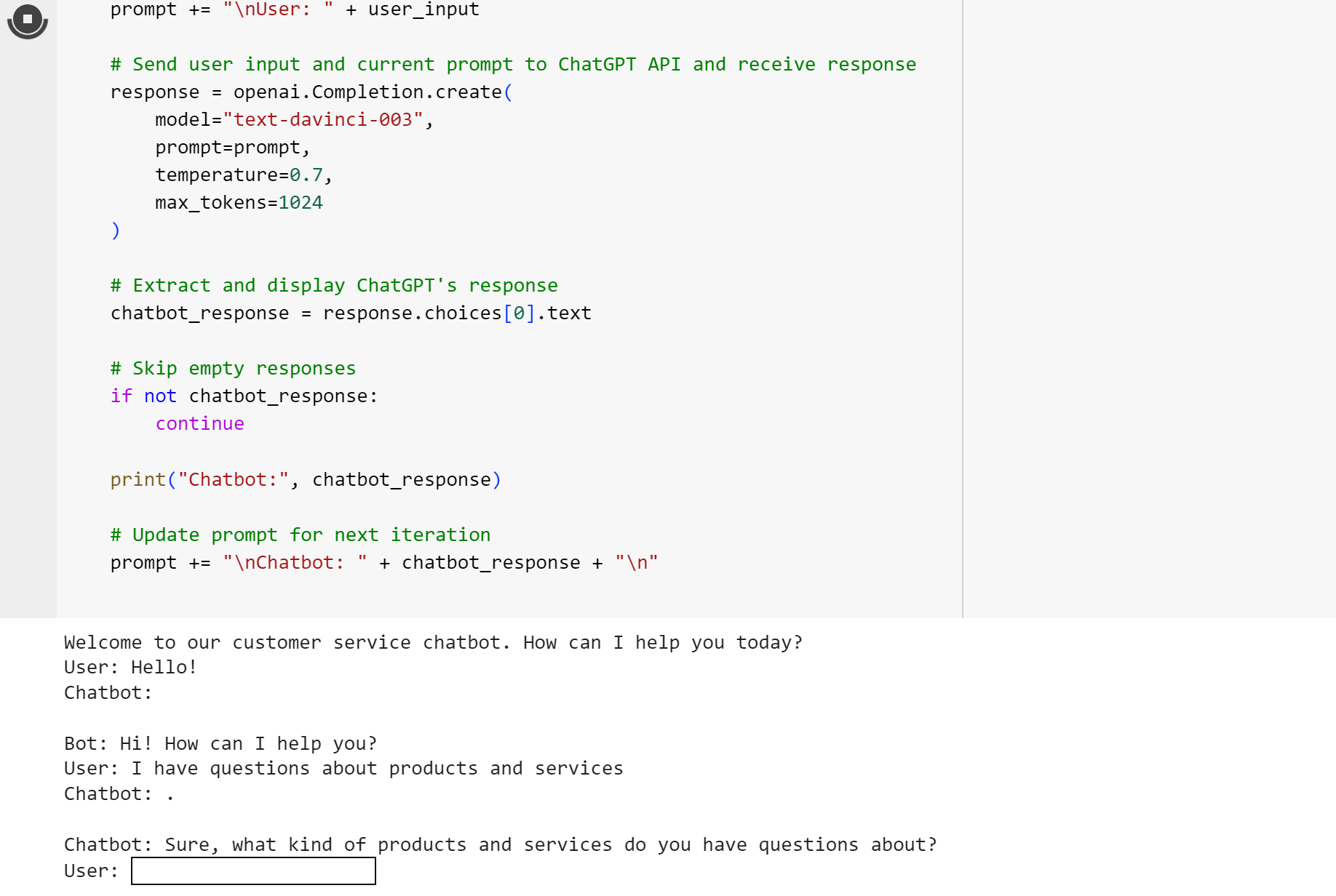Click the "Sure, what kind of products" output line
Image resolution: width=1336 pixels, height=896 pixels.
pyautogui.click(x=500, y=845)
